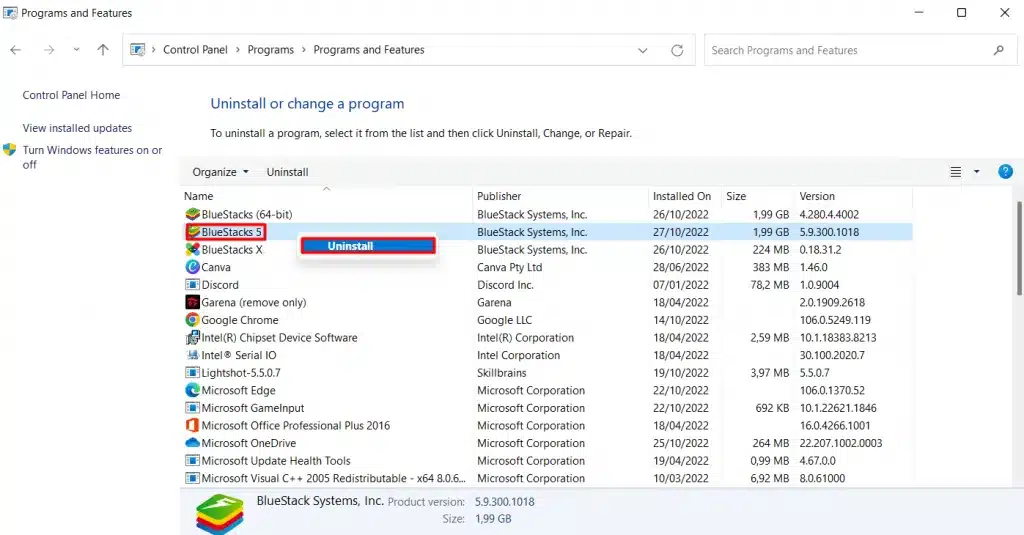Click the BlueStacks (64-bit) program icon

click(x=192, y=214)
